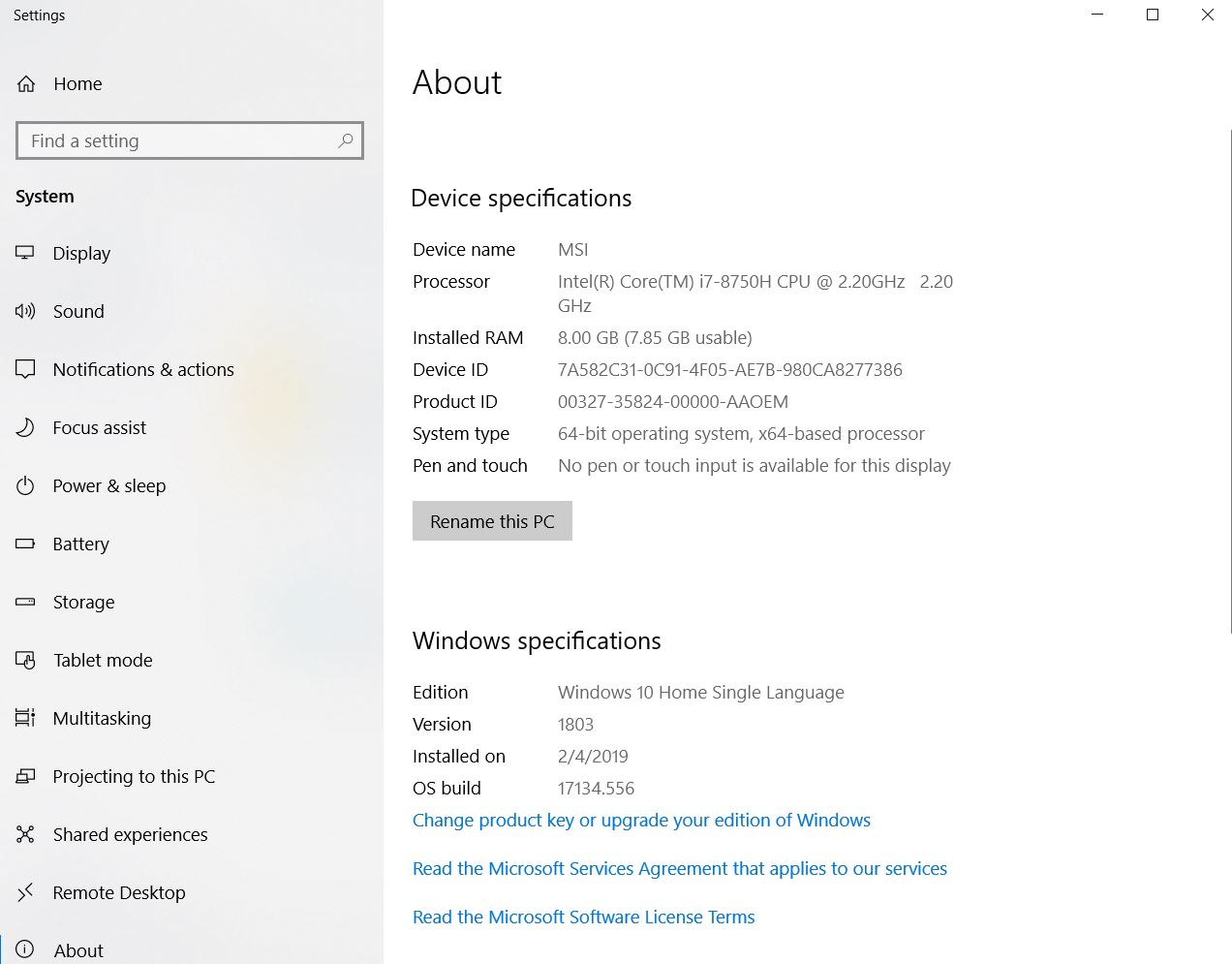Viewport: 1232px width, 964px height.
Task: Close the Settings window
Action: click(x=1207, y=15)
